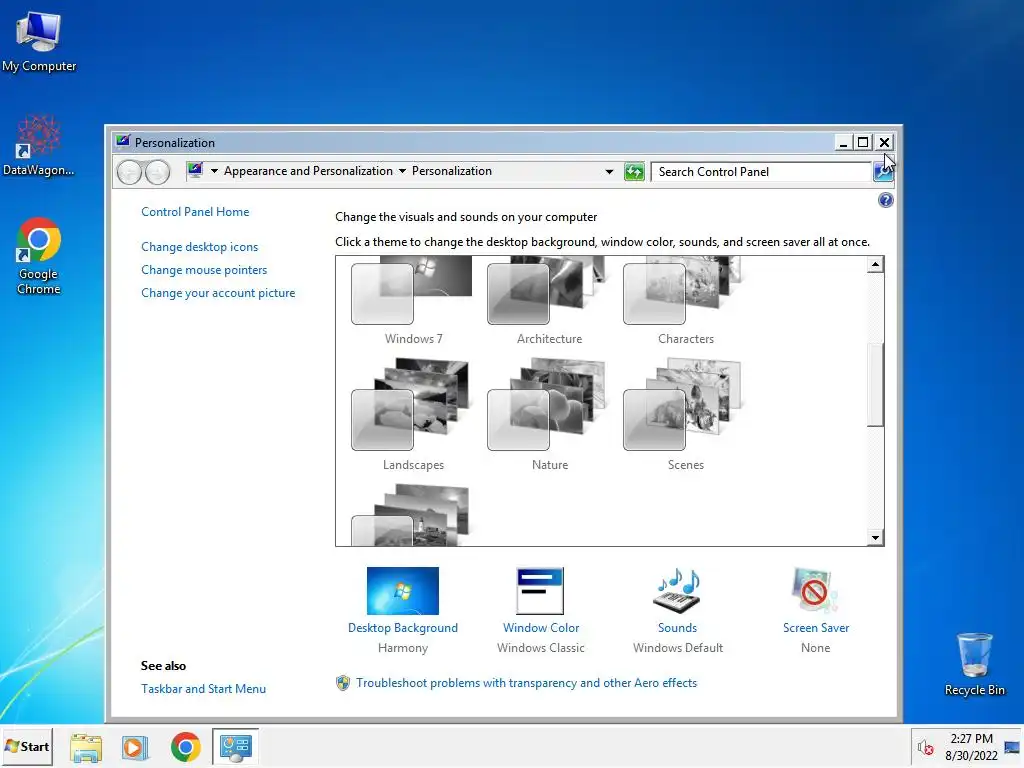Viewport: 1024px width, 768px height.
Task: Select the partially visible lighthouse theme
Action: [x=411, y=515]
